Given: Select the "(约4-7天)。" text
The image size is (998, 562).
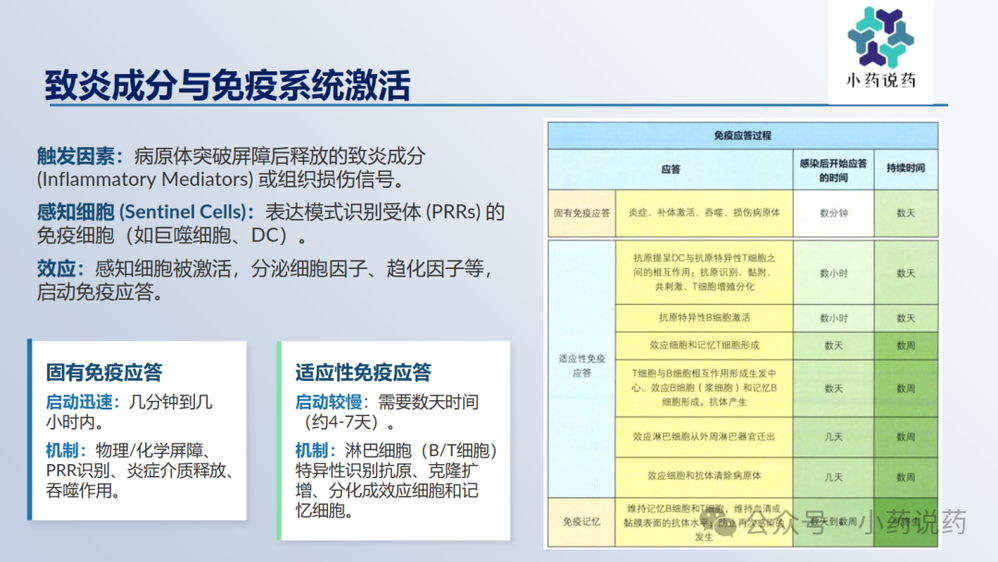Looking at the screenshot, I should 348,422.
